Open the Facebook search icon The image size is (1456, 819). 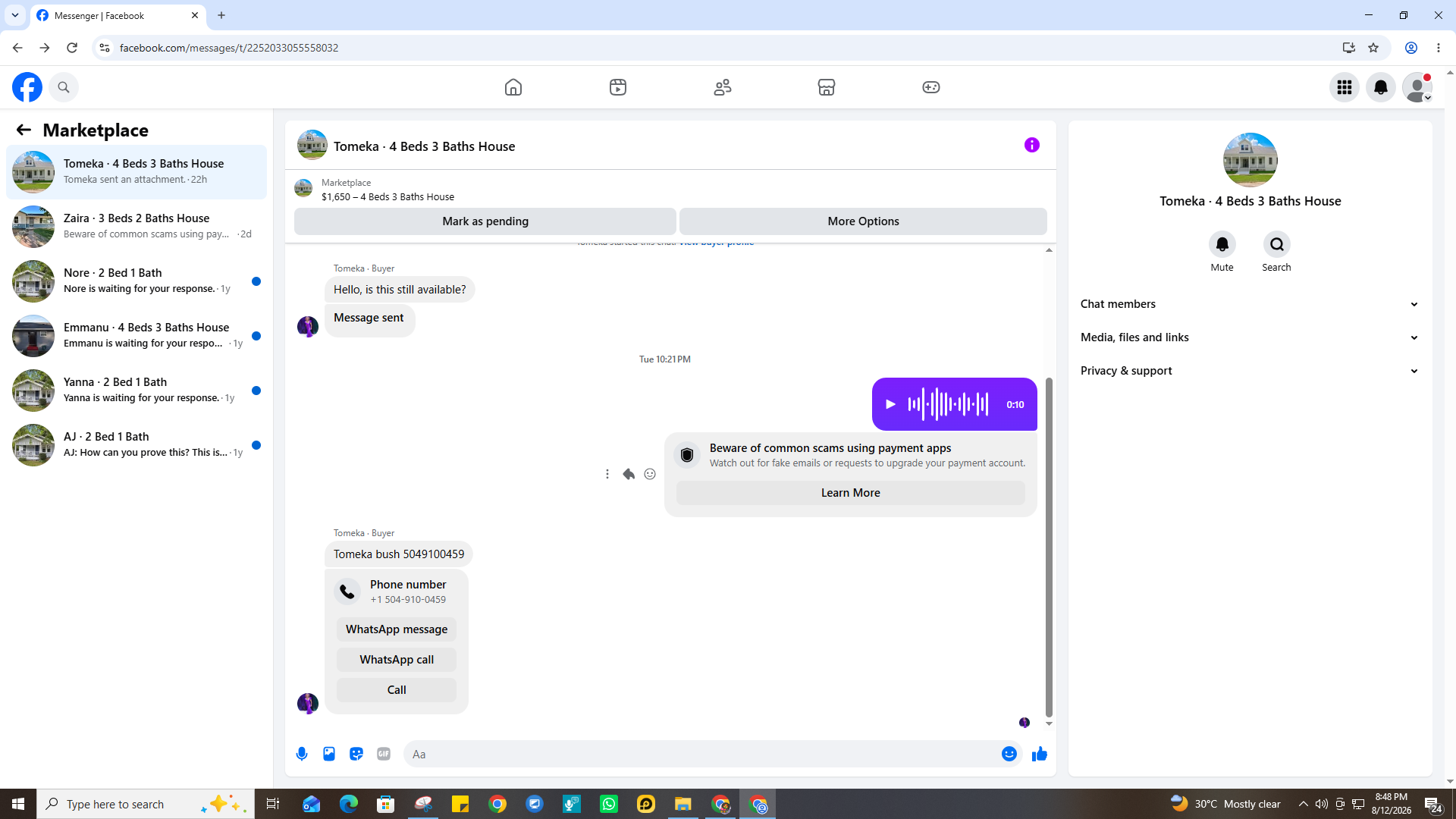point(64,87)
